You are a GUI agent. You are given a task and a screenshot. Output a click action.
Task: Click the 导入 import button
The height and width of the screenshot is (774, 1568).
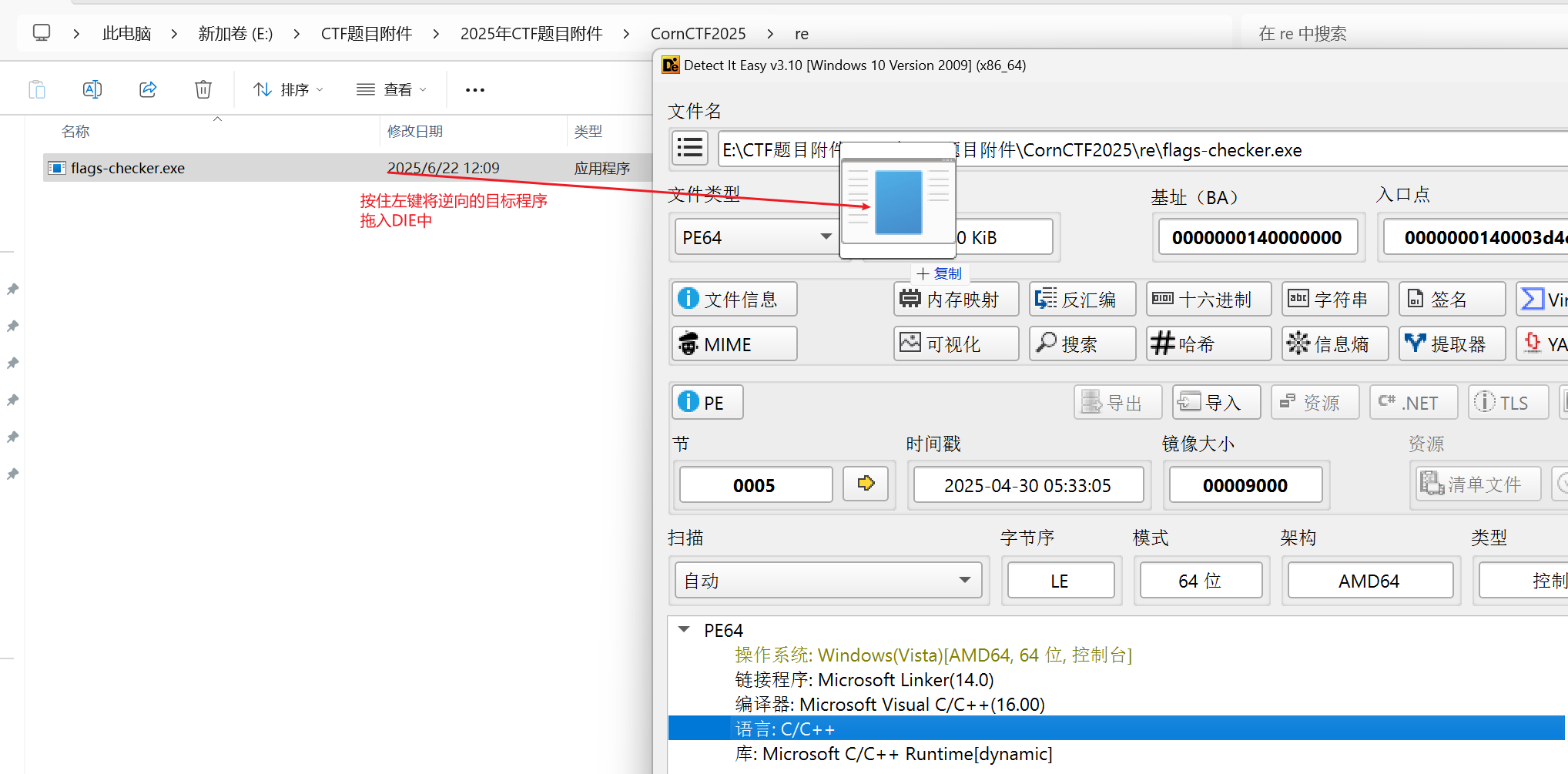click(1216, 402)
